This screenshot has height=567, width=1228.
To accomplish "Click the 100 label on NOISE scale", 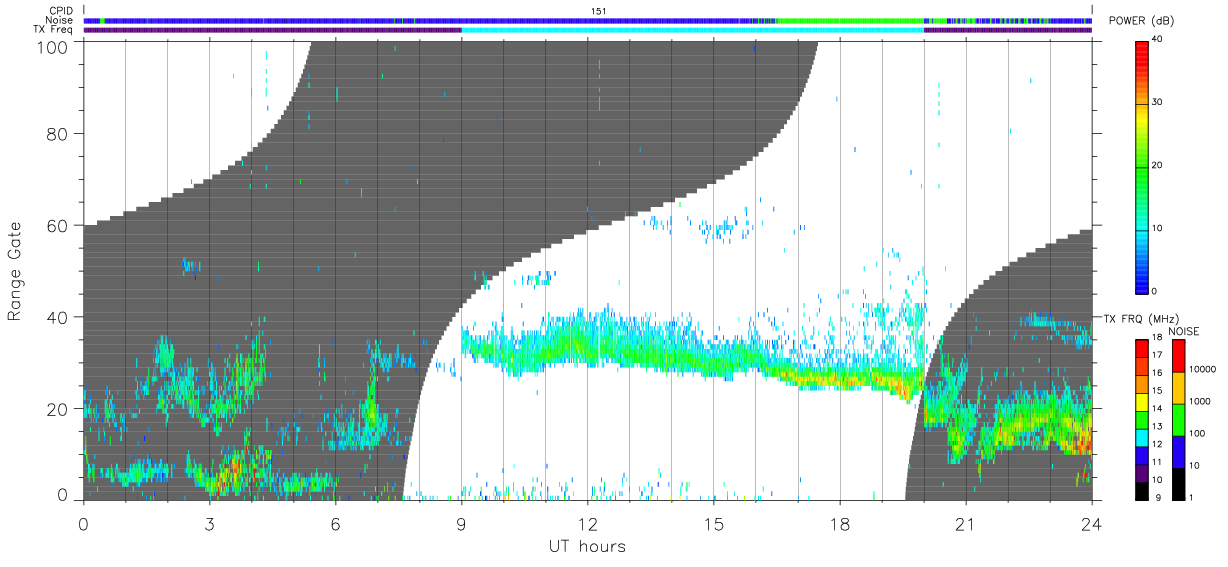I will pyautogui.click(x=1199, y=434).
